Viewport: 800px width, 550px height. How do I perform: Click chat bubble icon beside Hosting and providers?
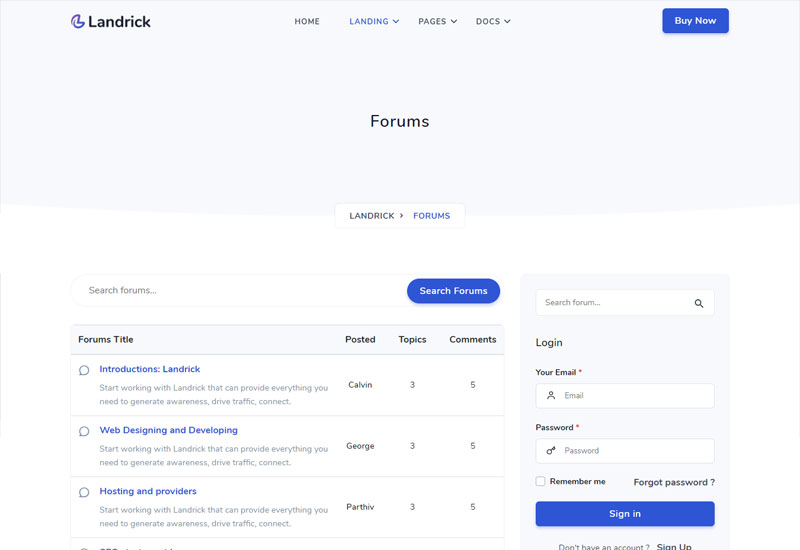click(x=84, y=492)
